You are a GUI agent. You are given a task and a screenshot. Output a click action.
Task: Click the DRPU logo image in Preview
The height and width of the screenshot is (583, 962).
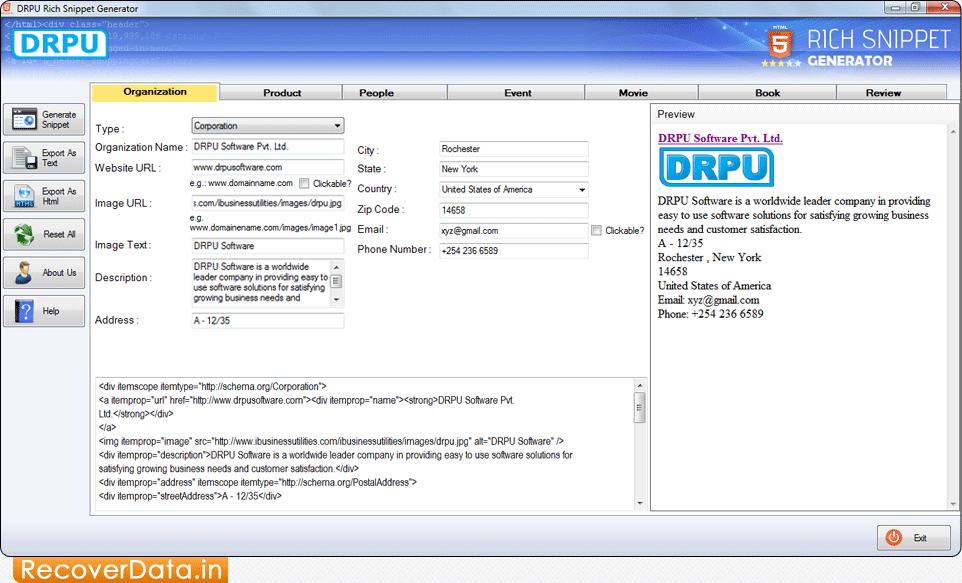coord(716,167)
